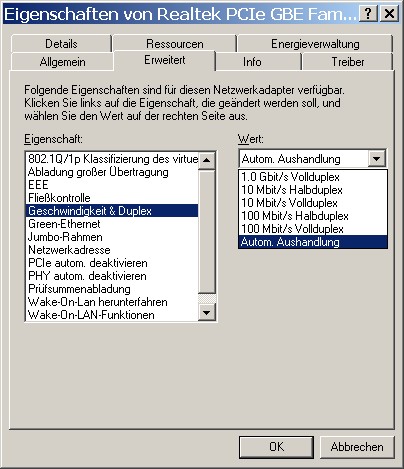The image size is (404, 469).
Task: Select 802.1Q/1p Klassifizierung property
Action: pyautogui.click(x=112, y=159)
